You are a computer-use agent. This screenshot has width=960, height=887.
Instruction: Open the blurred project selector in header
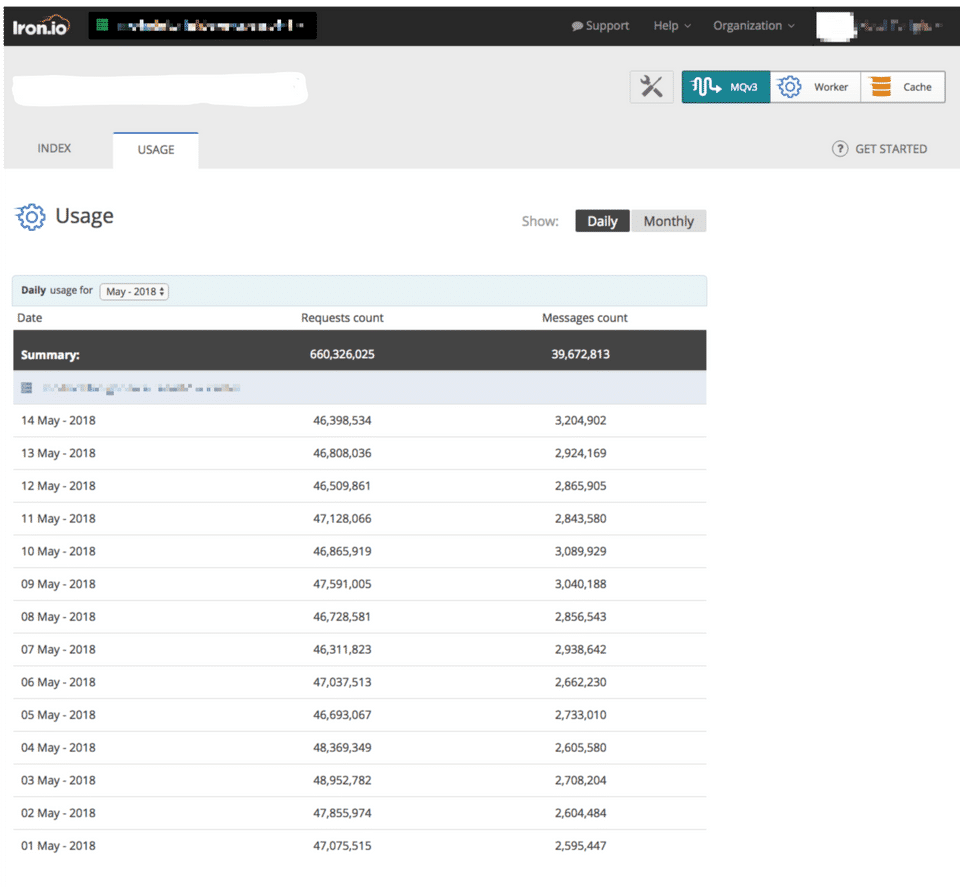coord(203,26)
